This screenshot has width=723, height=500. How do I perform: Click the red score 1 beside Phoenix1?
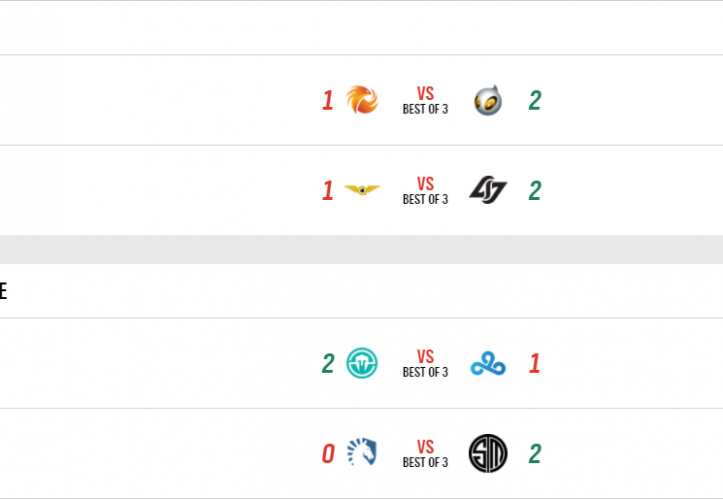(327, 100)
